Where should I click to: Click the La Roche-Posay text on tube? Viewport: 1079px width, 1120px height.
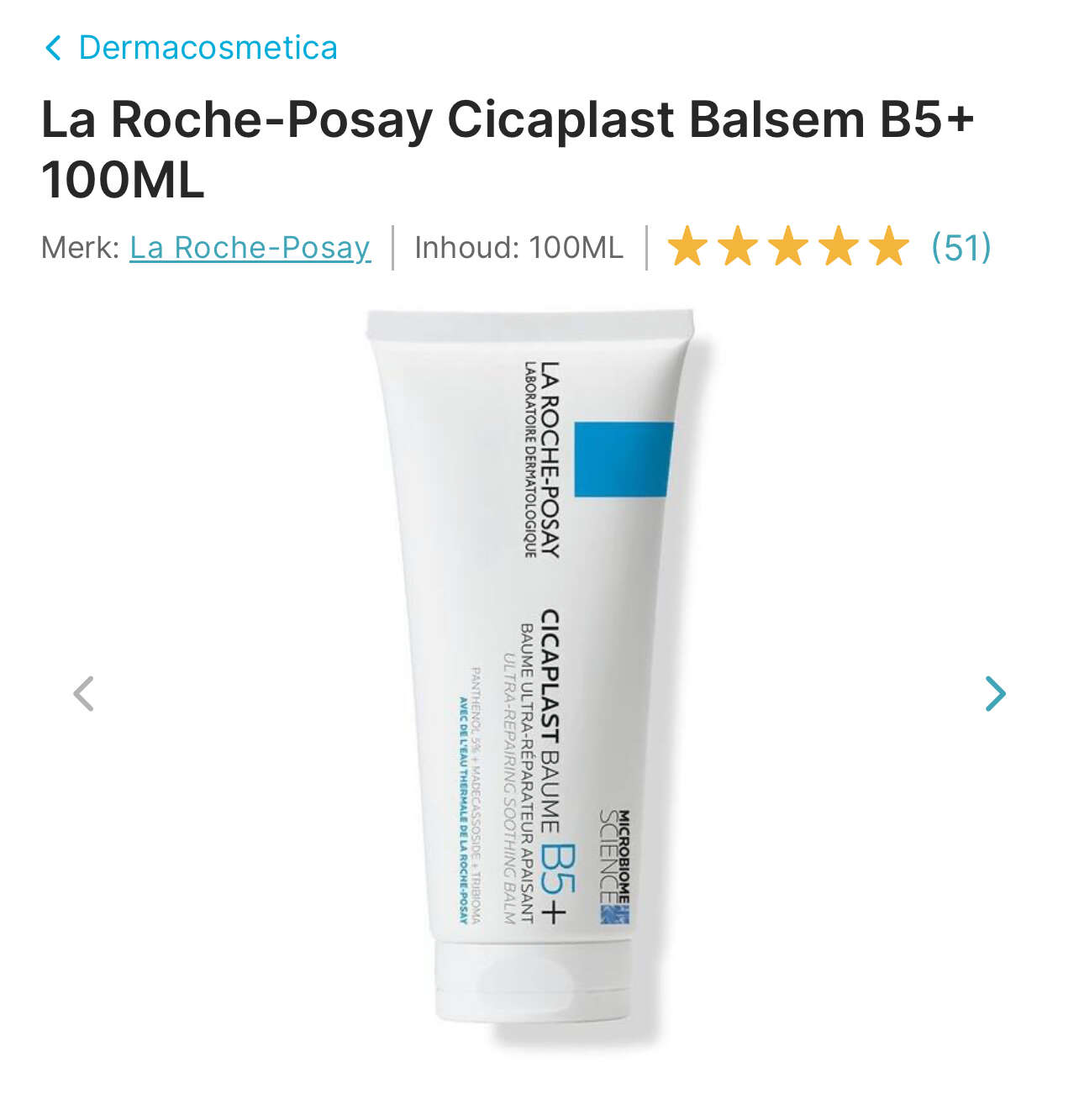point(550,460)
